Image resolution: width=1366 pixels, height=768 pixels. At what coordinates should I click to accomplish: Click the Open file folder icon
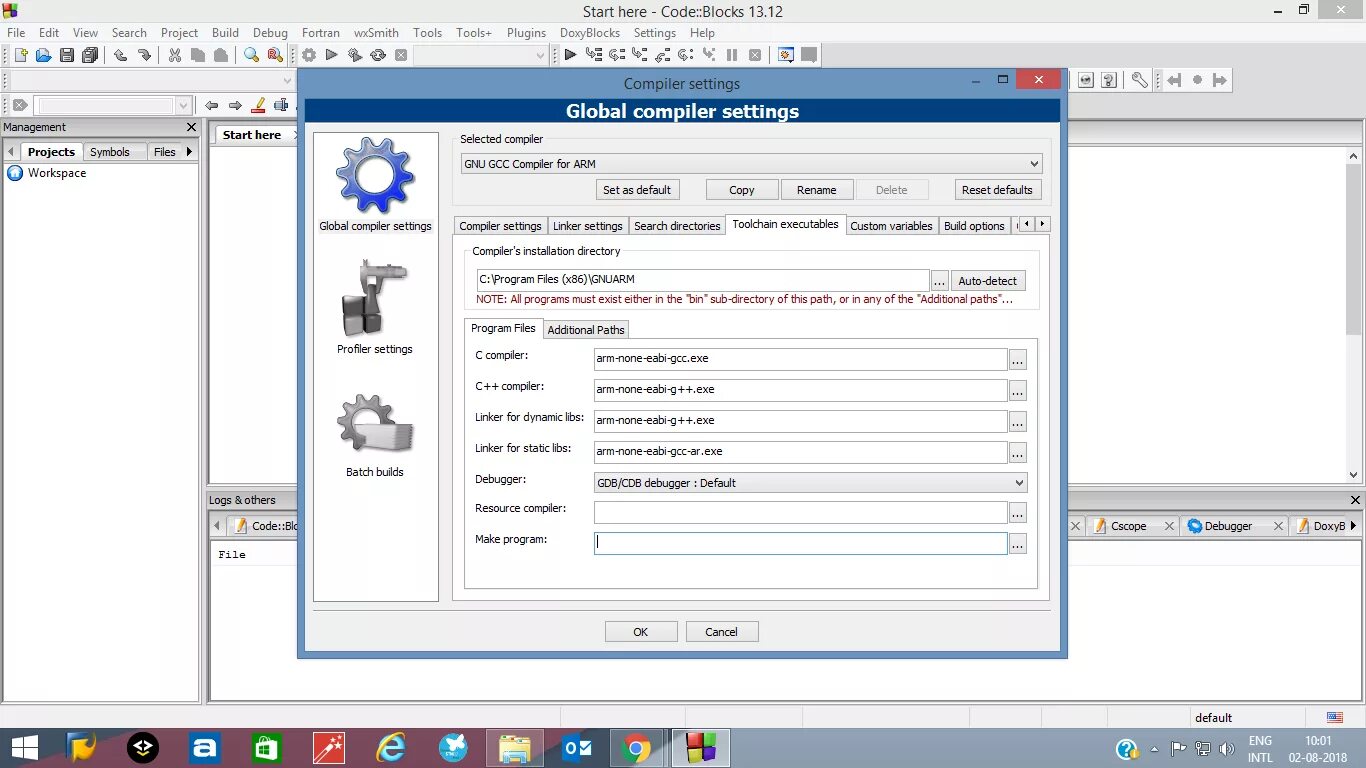43,56
